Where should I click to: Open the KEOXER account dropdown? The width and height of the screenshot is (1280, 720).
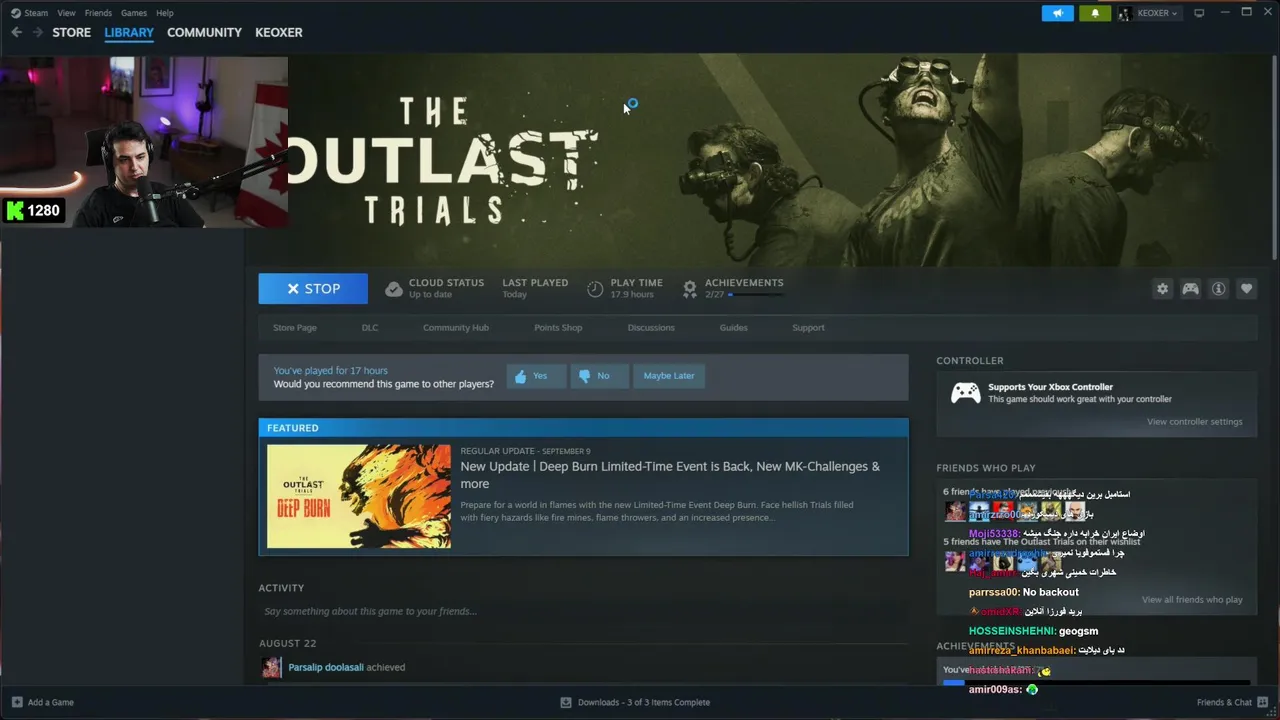(1149, 13)
